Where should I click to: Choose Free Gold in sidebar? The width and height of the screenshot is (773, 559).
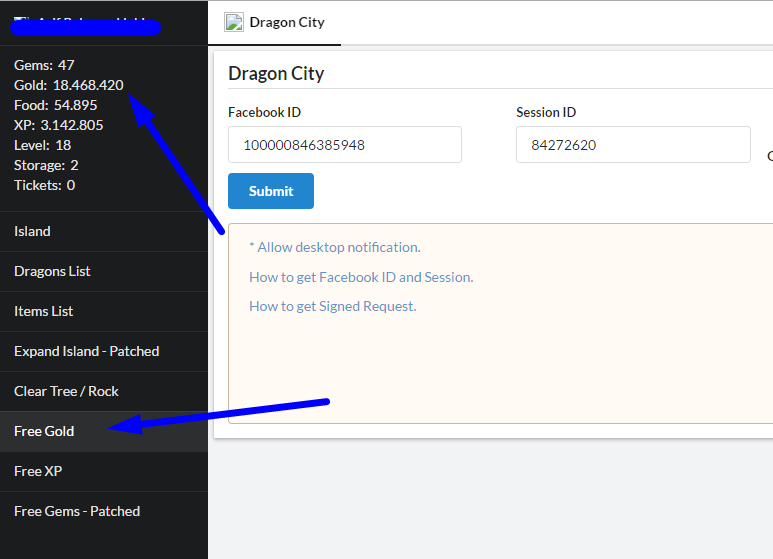click(x=104, y=431)
